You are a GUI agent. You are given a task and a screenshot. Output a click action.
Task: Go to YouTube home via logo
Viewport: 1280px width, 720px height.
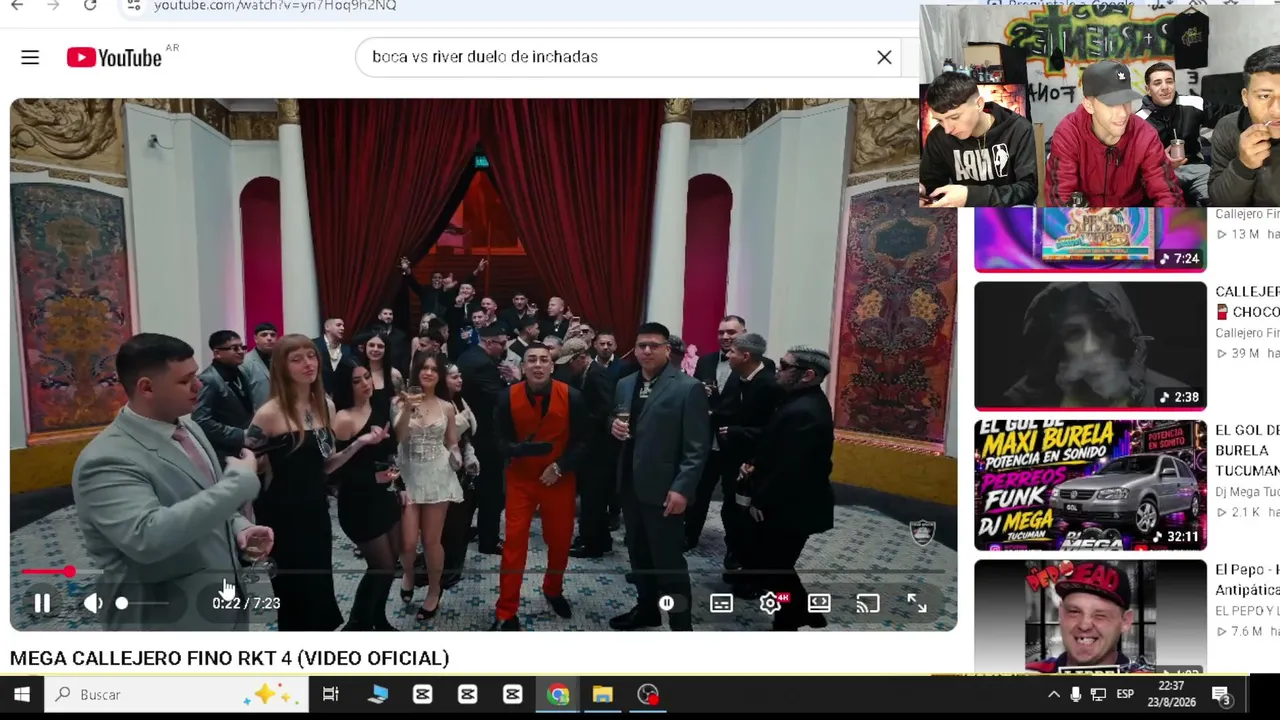tap(115, 58)
